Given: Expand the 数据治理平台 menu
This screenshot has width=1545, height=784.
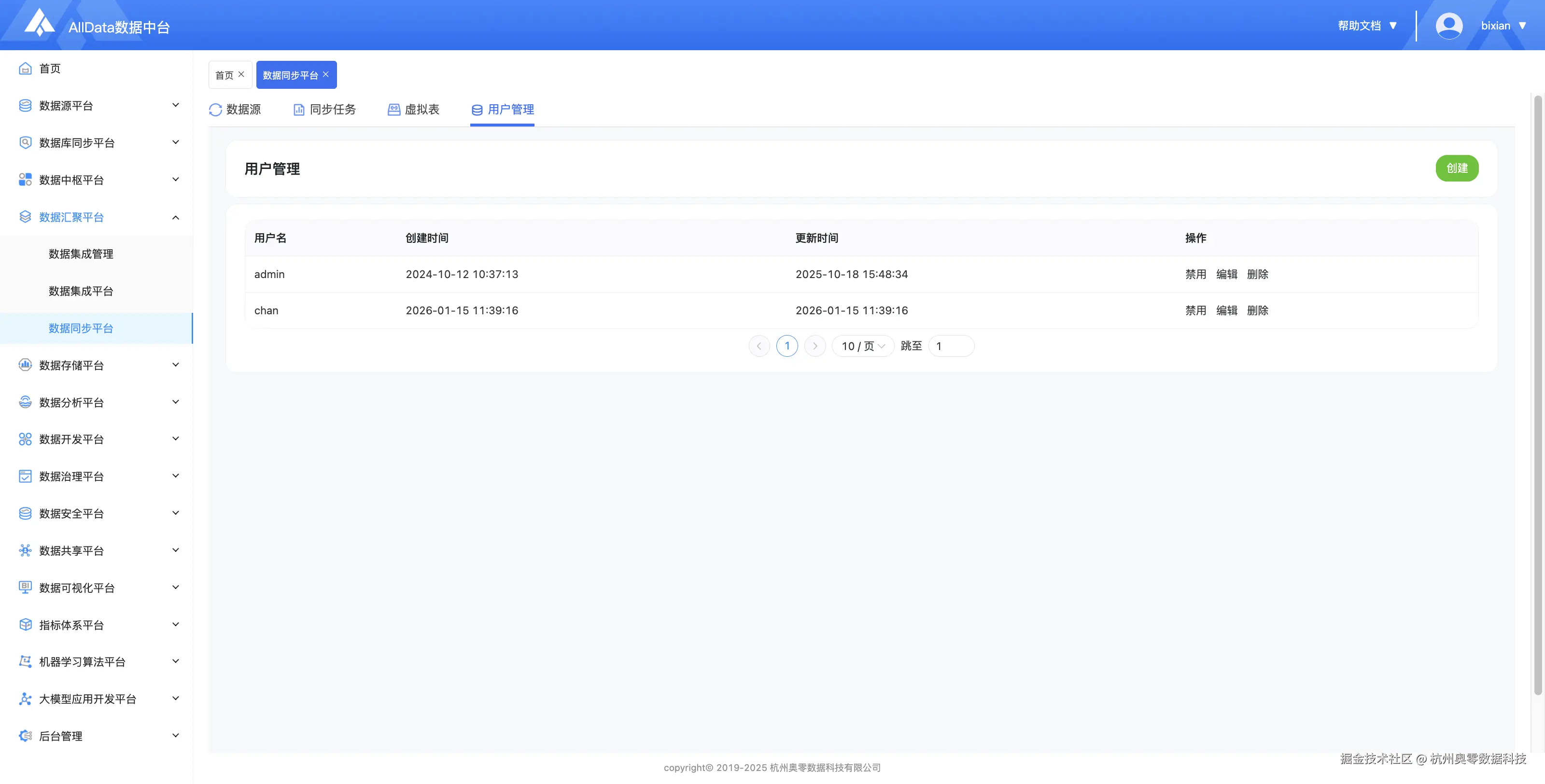Looking at the screenshot, I should click(175, 476).
